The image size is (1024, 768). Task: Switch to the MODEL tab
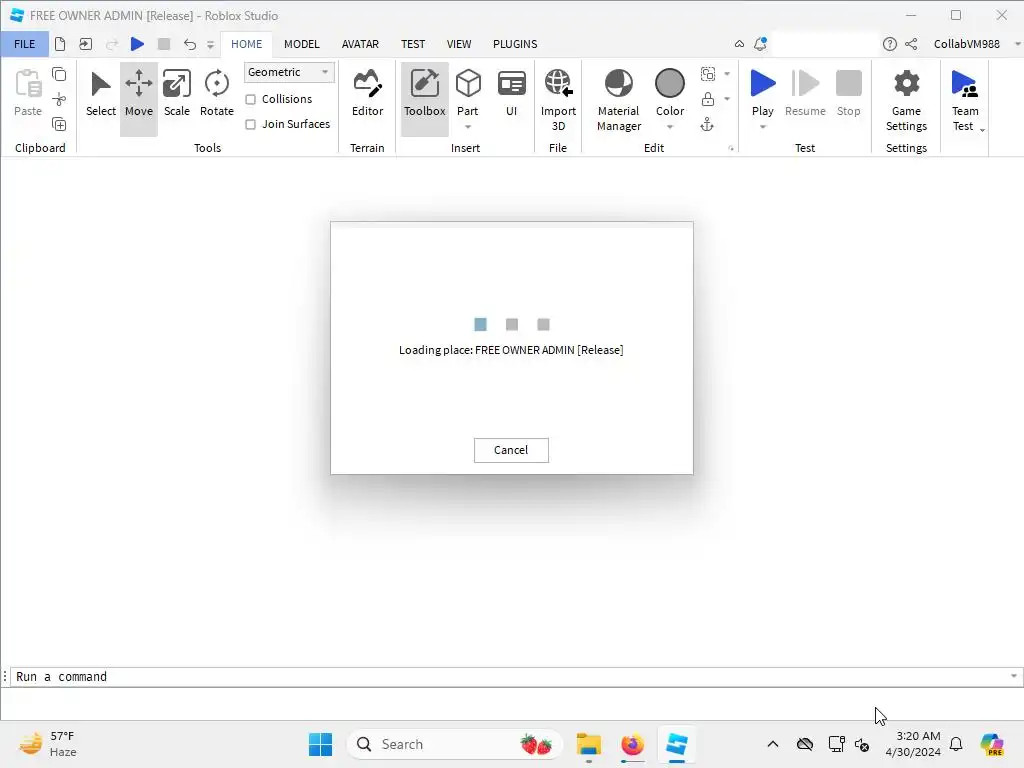pyautogui.click(x=302, y=44)
